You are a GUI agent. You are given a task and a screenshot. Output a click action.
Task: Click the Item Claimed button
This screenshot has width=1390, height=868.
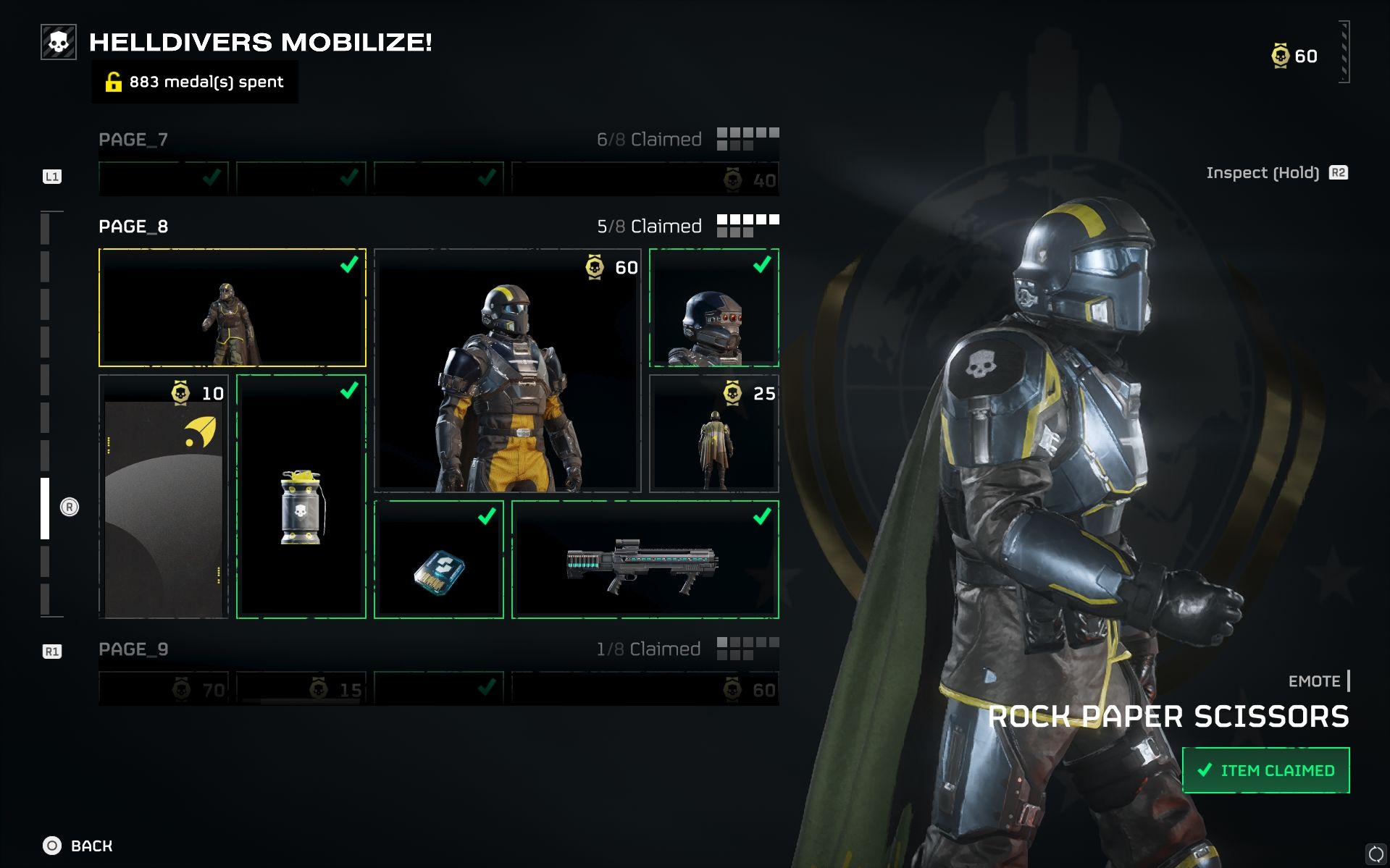tap(1266, 770)
